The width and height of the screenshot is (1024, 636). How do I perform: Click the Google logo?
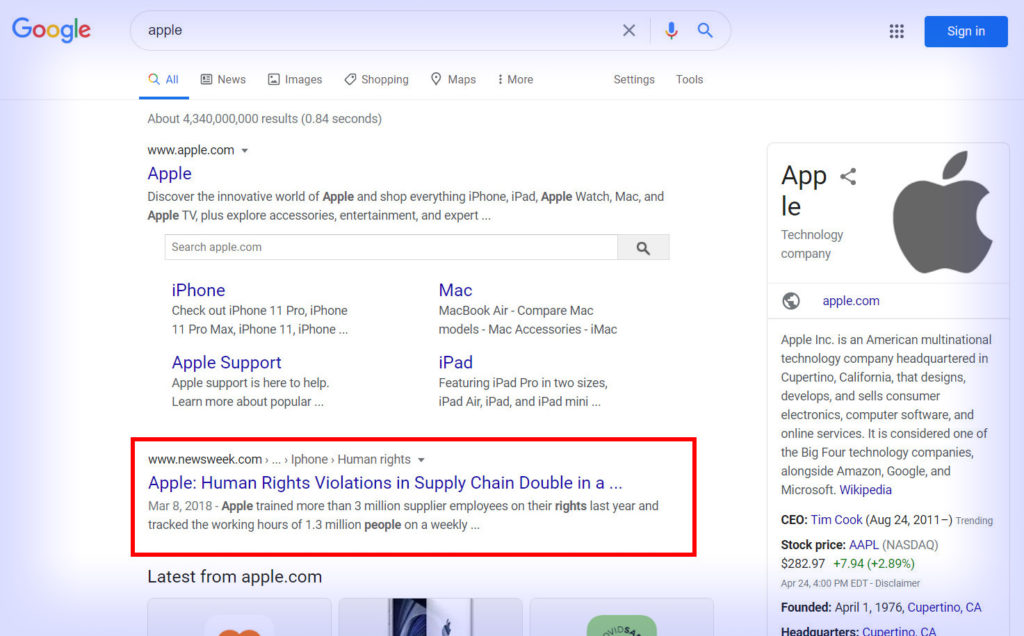[51, 30]
